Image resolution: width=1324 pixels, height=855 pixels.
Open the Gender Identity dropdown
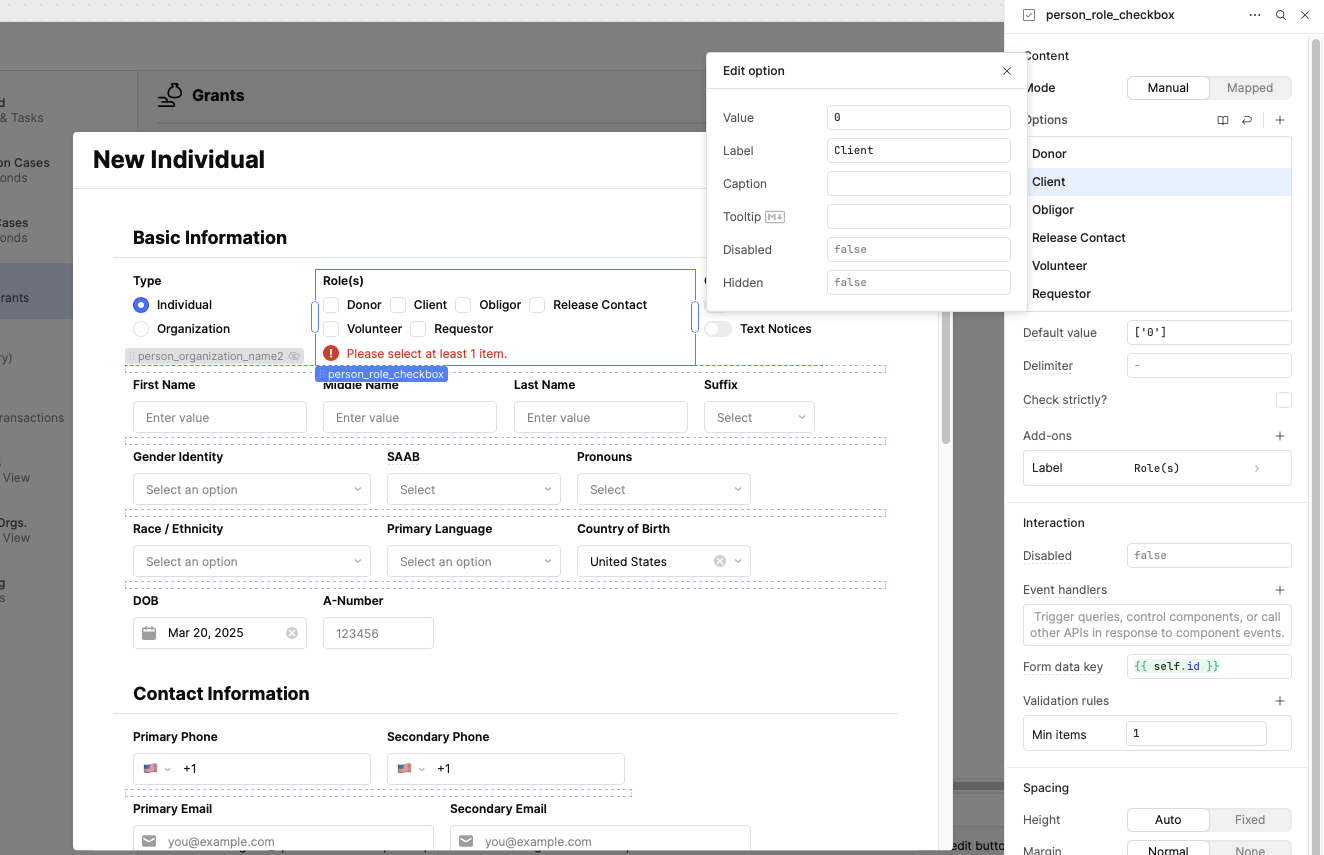[252, 489]
